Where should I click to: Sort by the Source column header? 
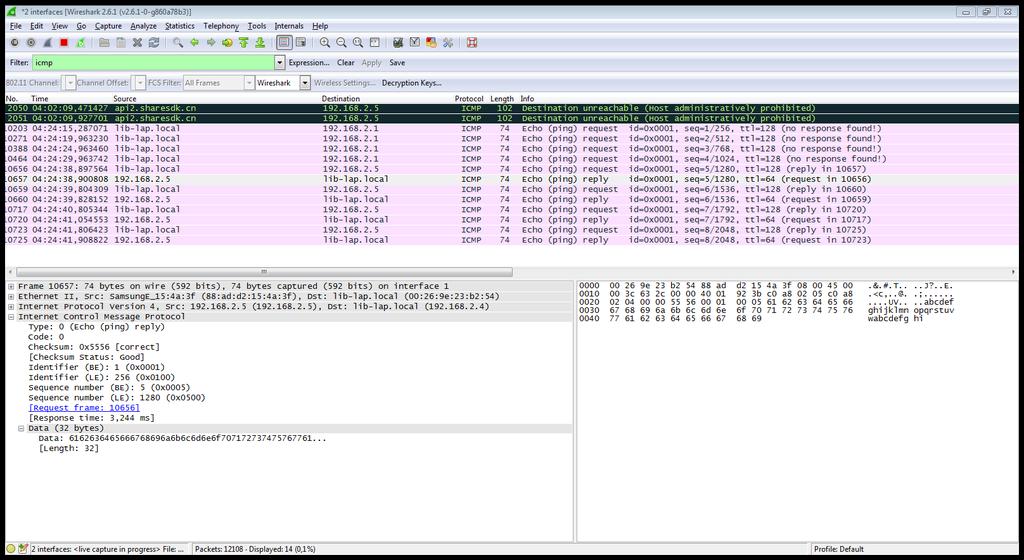pos(125,99)
